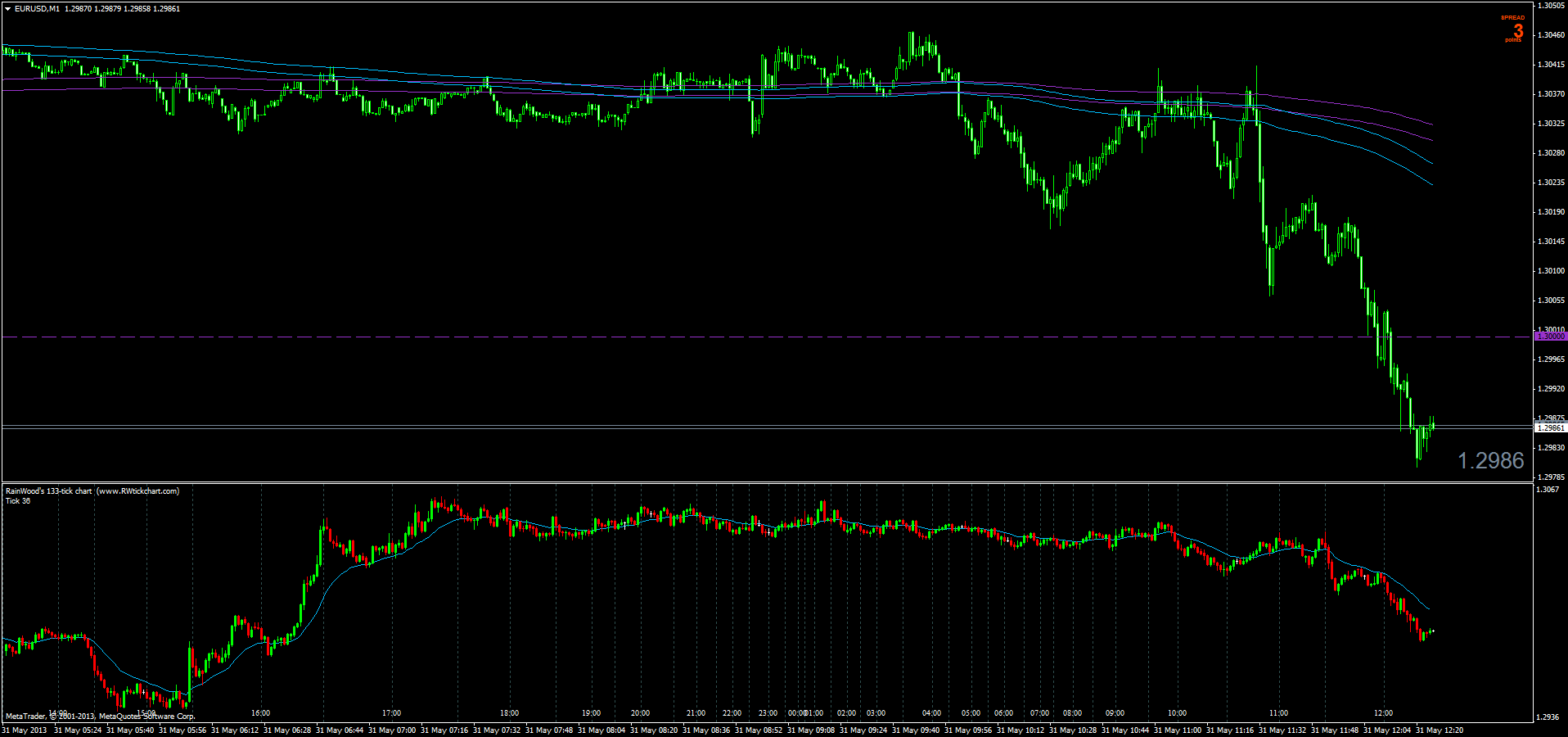Screen dimensions: 1568x737
Task: Click the orange SPREAD 3 points indicator
Action: coord(1513,29)
